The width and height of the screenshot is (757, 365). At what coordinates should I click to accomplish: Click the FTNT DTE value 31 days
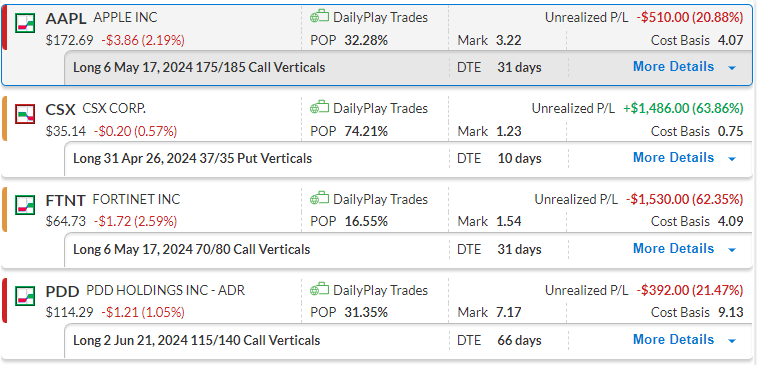click(519, 249)
